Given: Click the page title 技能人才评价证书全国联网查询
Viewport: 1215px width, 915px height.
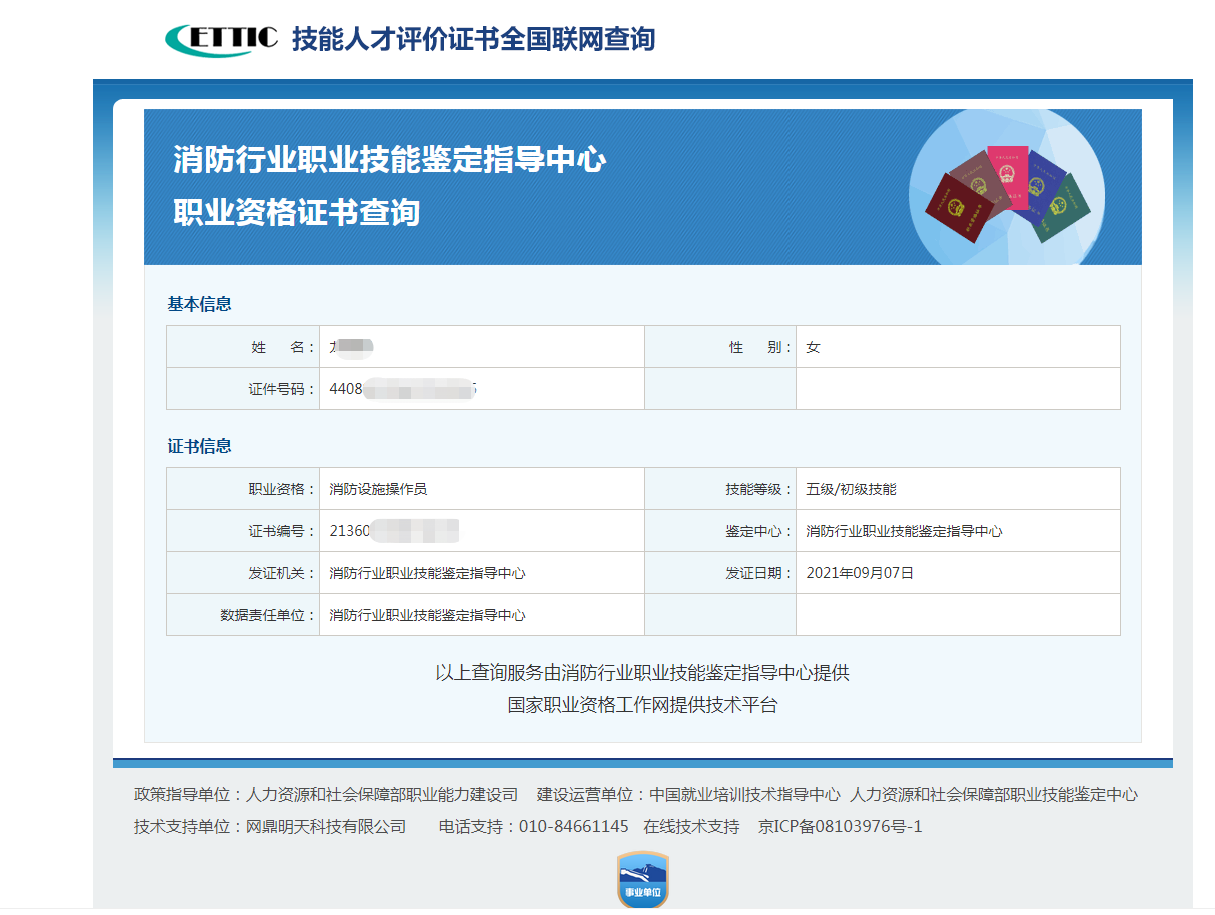Looking at the screenshot, I should [x=473, y=39].
